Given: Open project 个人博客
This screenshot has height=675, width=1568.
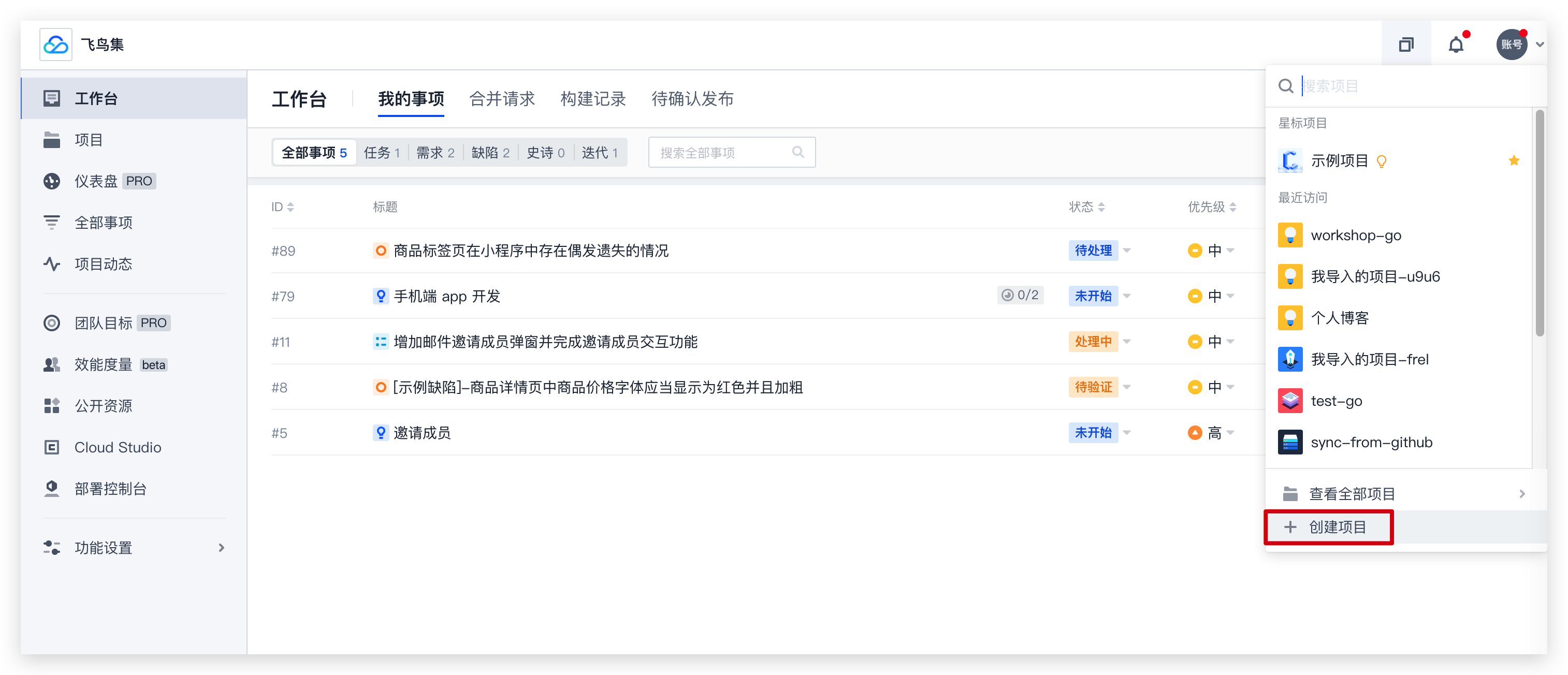Looking at the screenshot, I should [x=1399, y=318].
